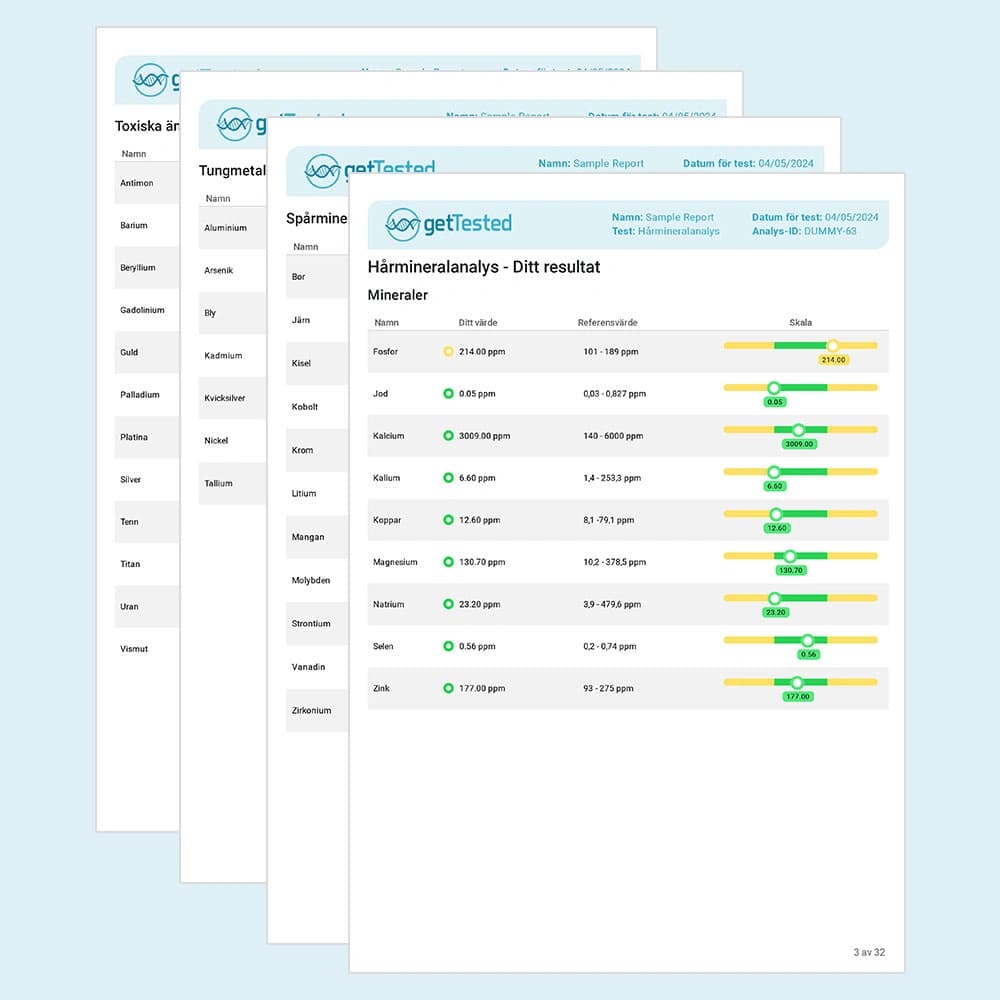The width and height of the screenshot is (1000, 1000).
Task: Click the green status dot for Koppar
Action: coord(448,520)
